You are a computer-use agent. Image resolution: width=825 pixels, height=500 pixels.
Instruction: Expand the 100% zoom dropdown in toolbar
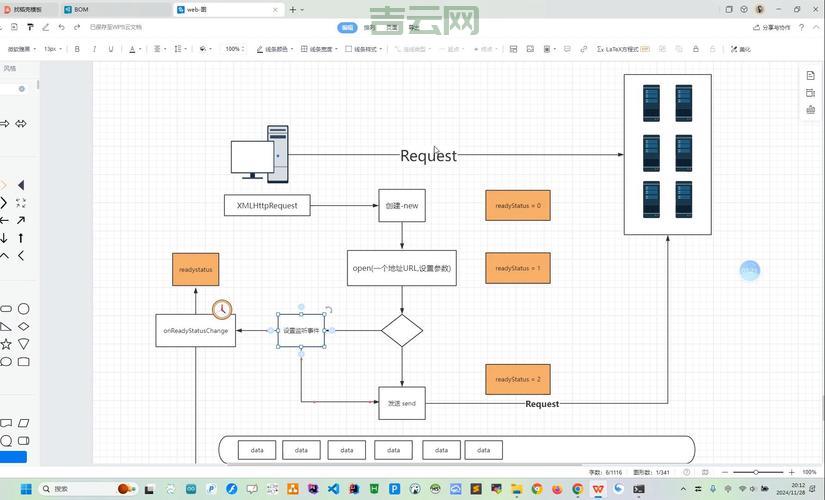(x=235, y=48)
